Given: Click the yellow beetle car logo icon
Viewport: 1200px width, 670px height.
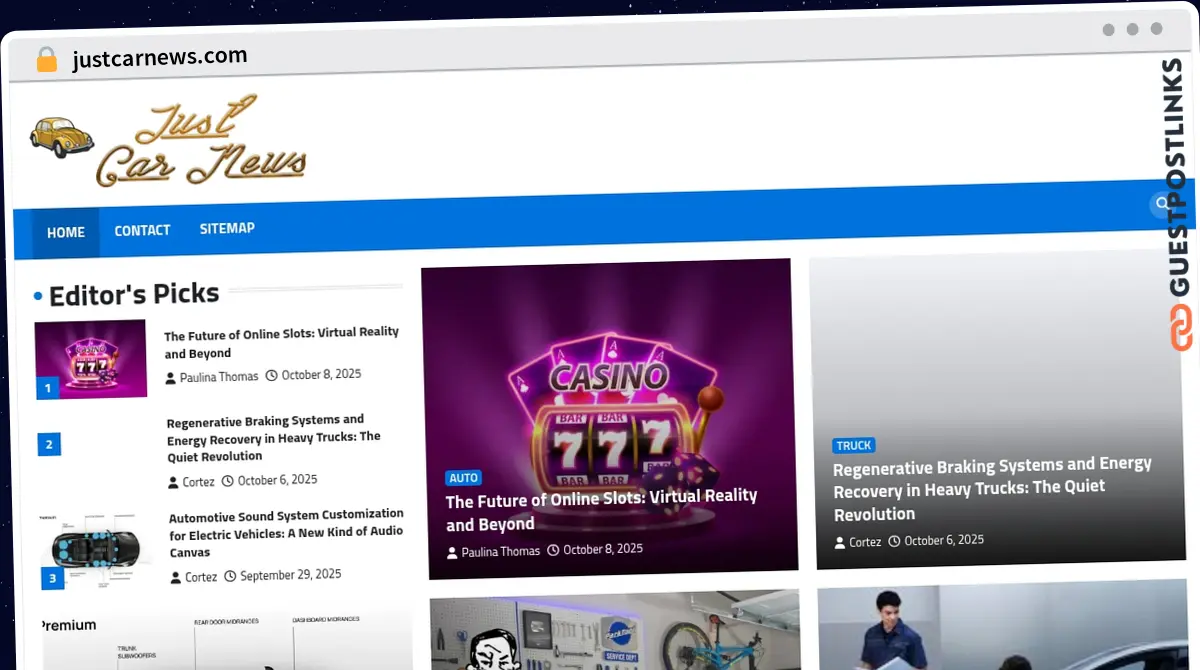Looking at the screenshot, I should click(61, 137).
